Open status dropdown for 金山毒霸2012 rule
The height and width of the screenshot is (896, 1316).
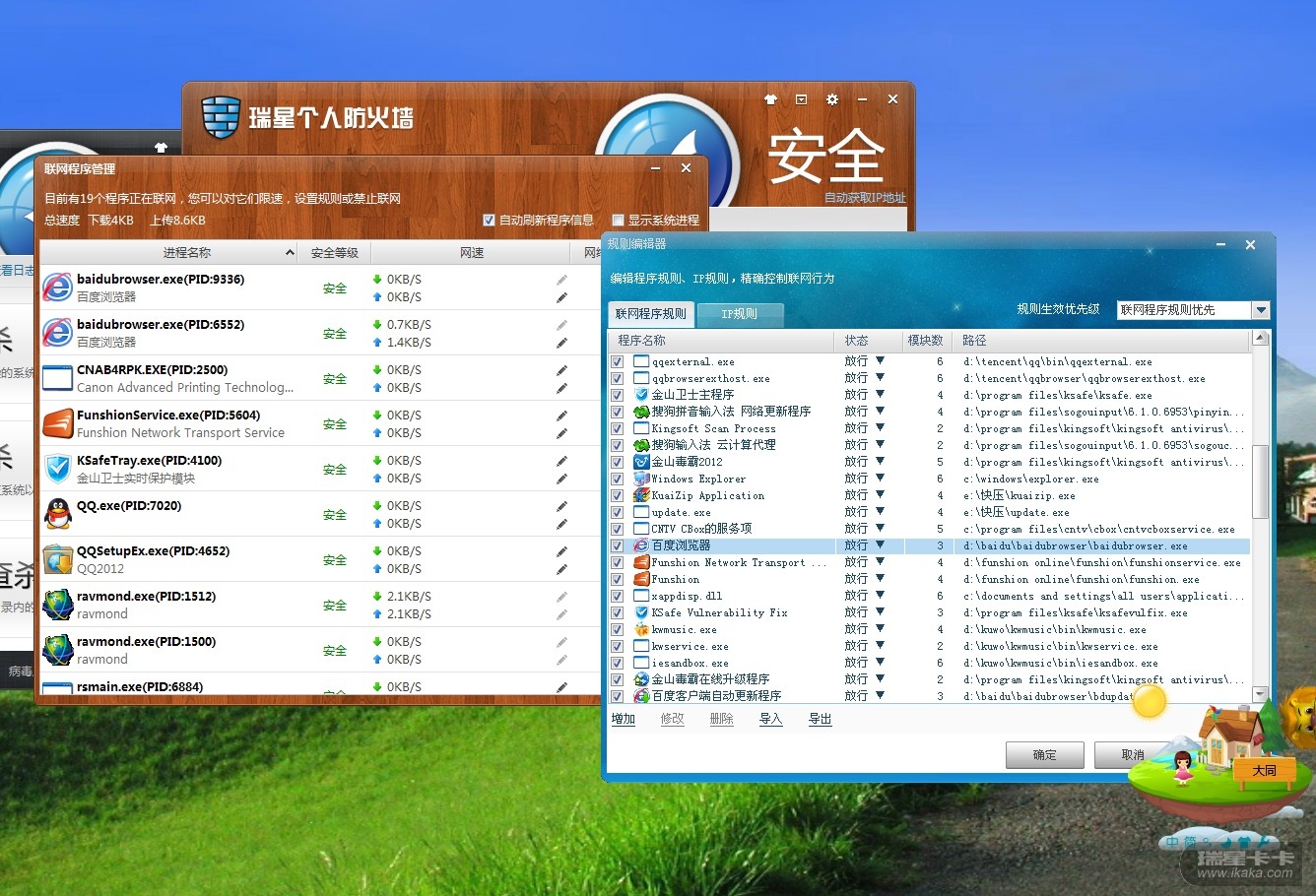pos(880,462)
